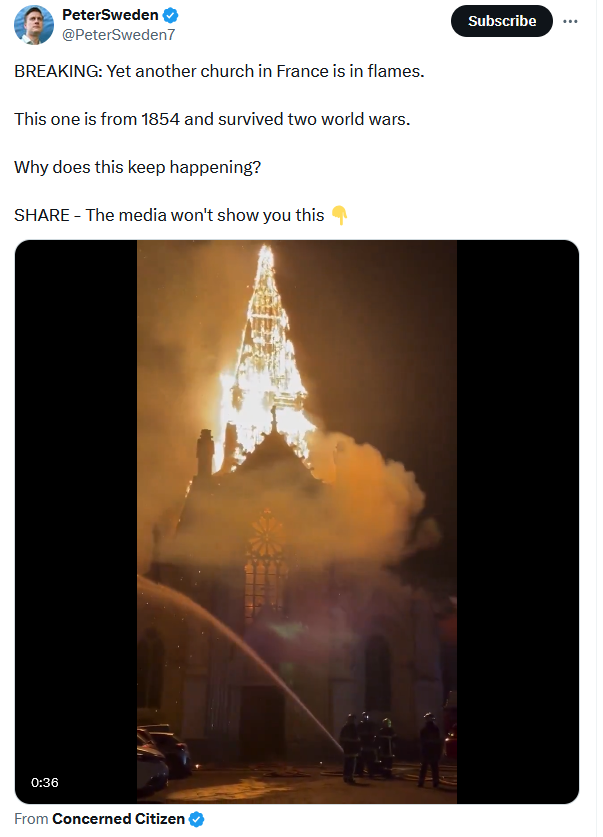Click the 'From' label under the video
The width and height of the screenshot is (603, 837).
31,819
